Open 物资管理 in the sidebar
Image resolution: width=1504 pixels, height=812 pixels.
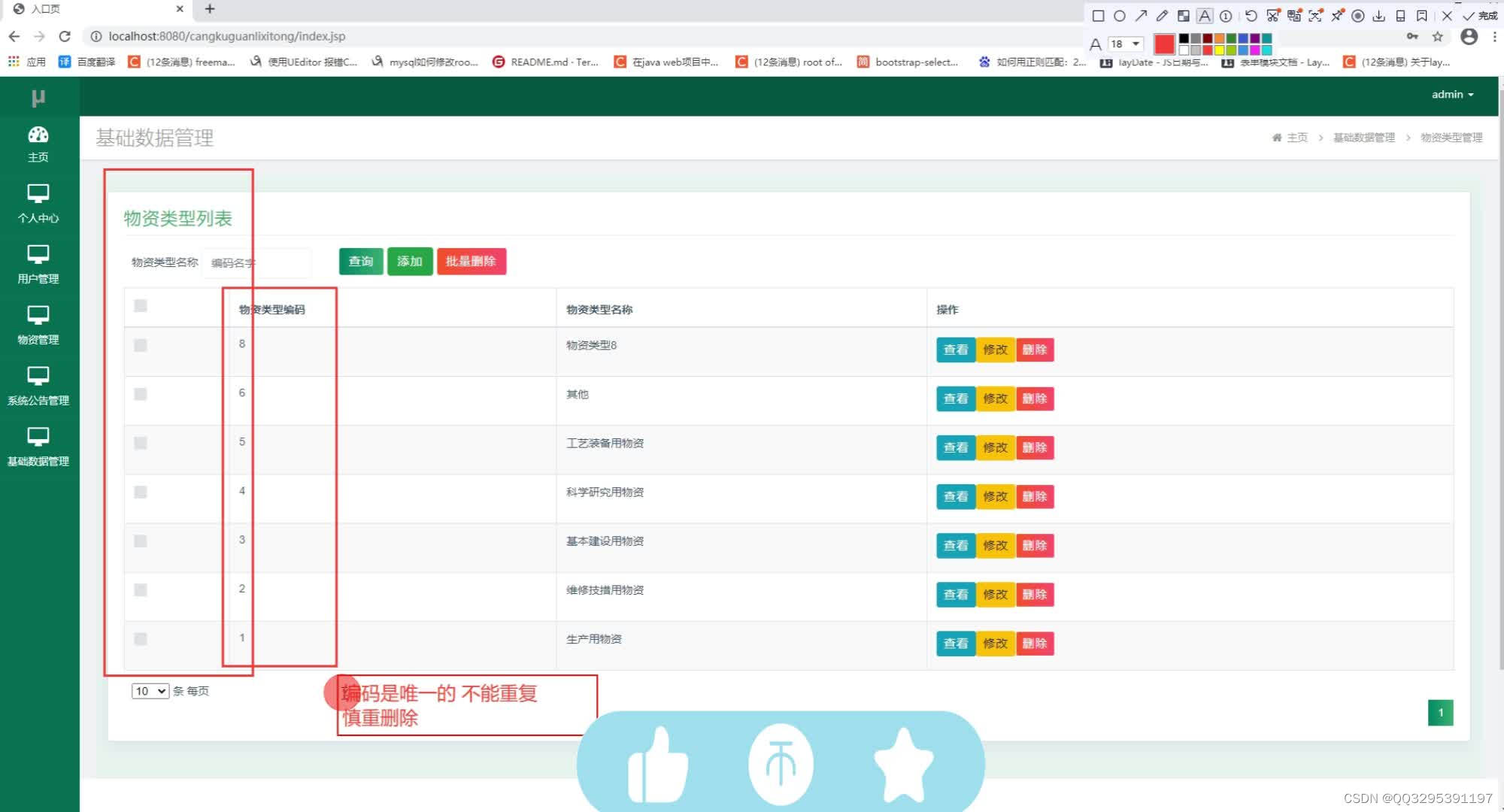(x=38, y=326)
